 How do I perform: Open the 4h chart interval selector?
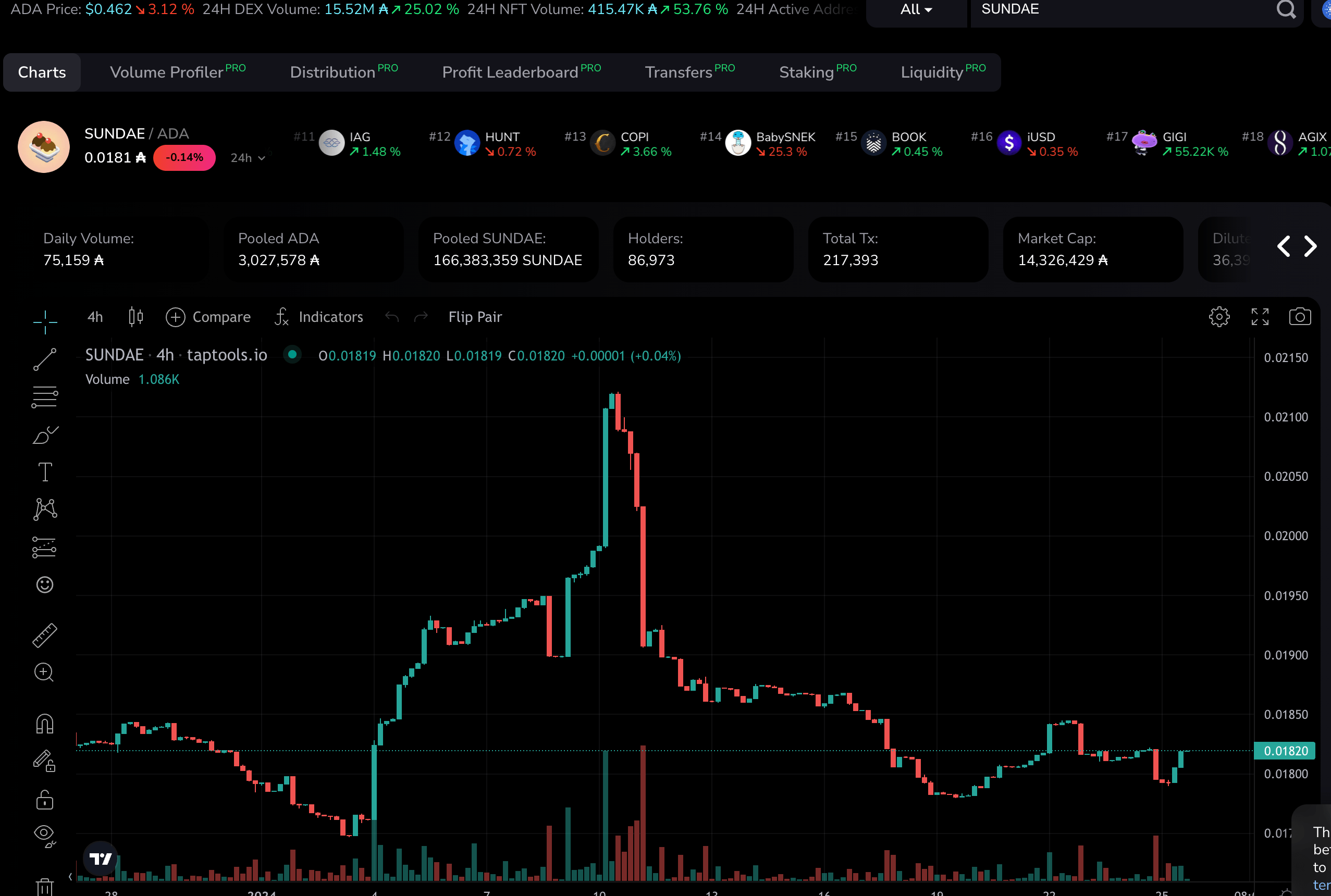[95, 317]
